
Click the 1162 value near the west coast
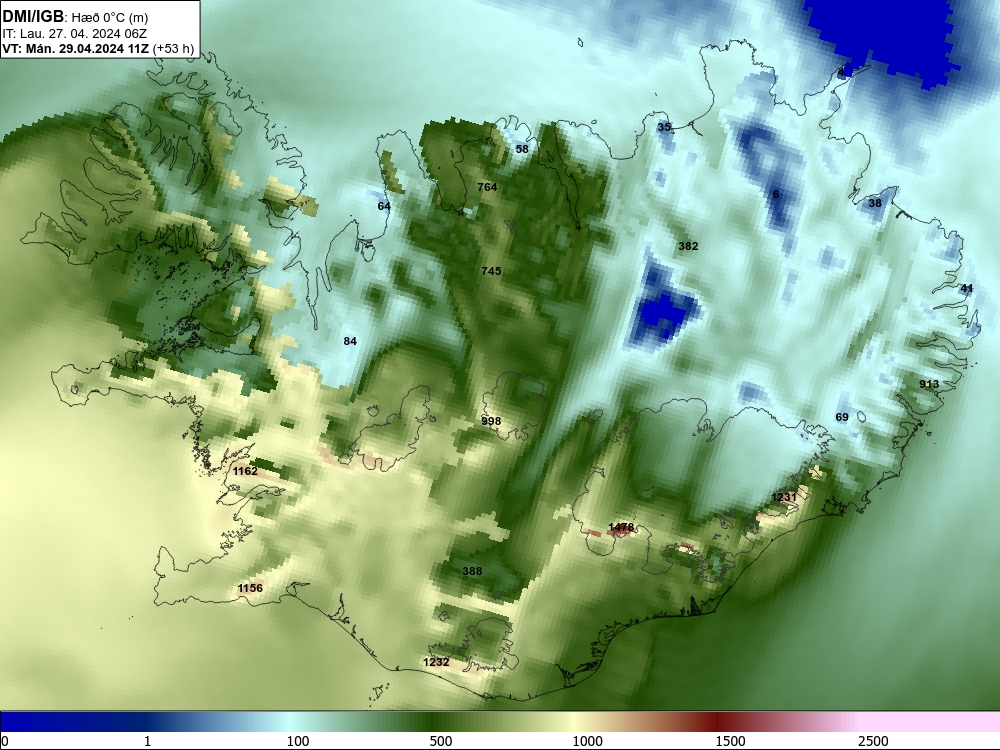(245, 471)
